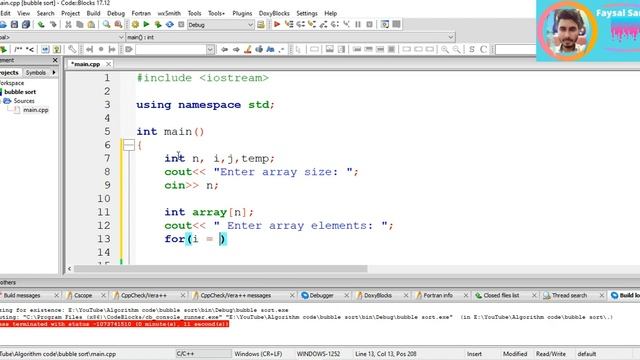Select the *main.cpp editor tab
This screenshot has width=640, height=360.
coord(85,64)
